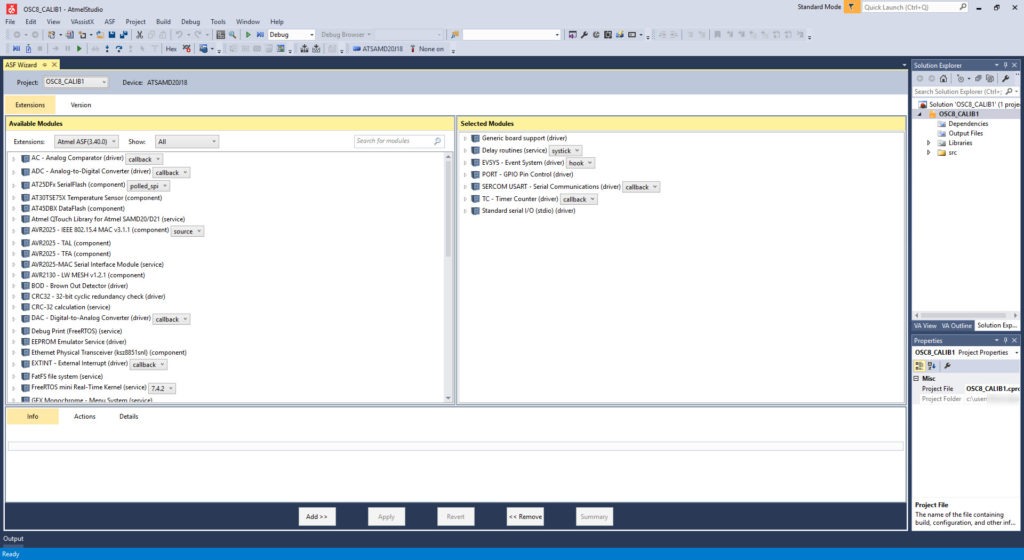This screenshot has height=560, width=1024.
Task: Pin toggle for the Properties panel
Action: coord(1006,341)
